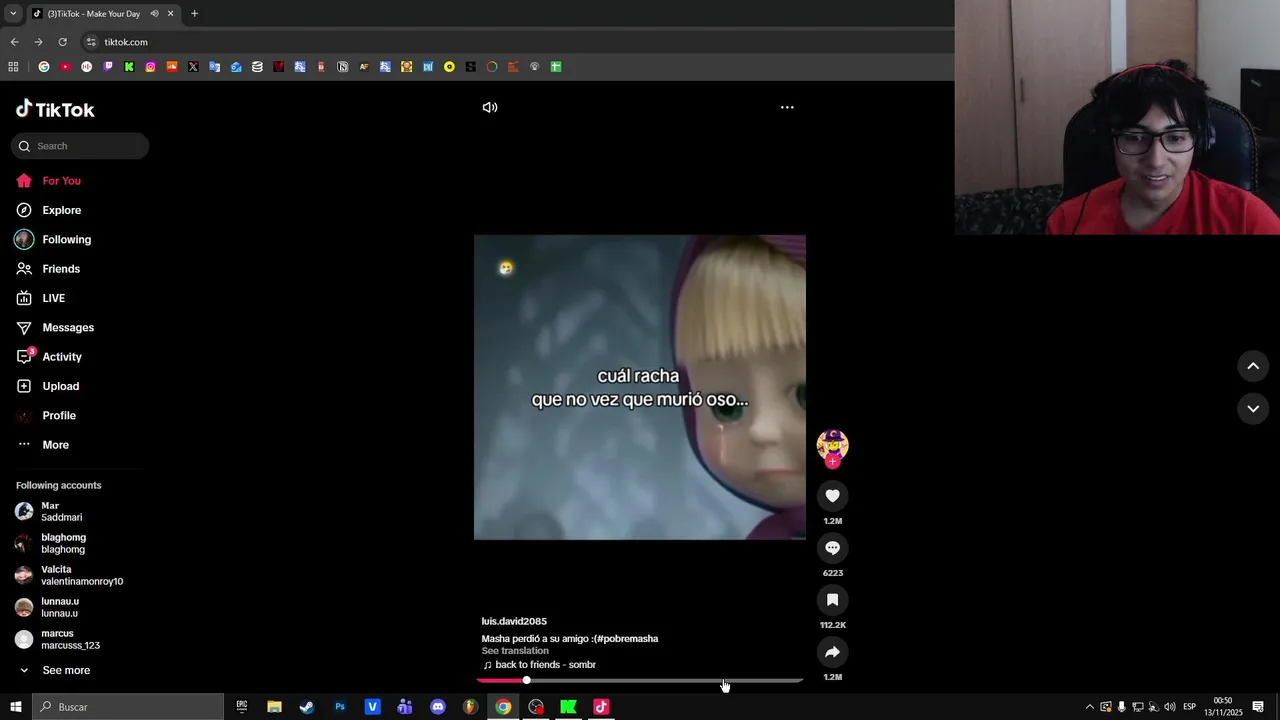Viewport: 1280px width, 720px height.
Task: Click See translation under caption
Action: click(515, 651)
